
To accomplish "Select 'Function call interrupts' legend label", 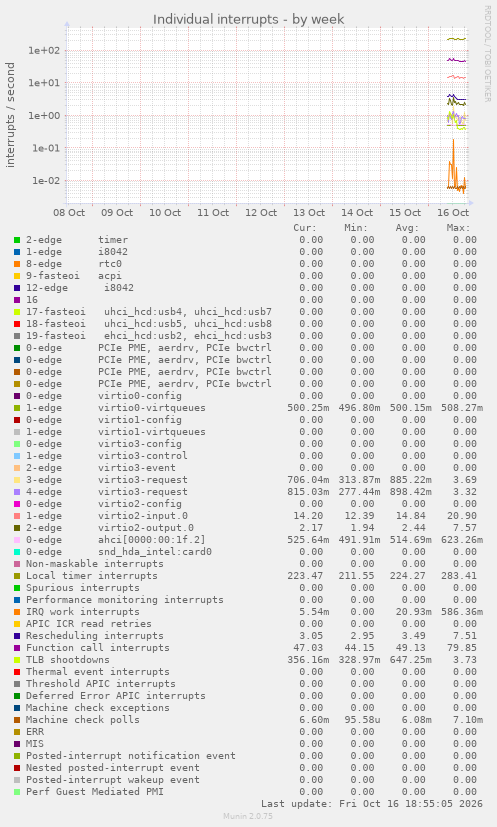I will (x=98, y=648).
